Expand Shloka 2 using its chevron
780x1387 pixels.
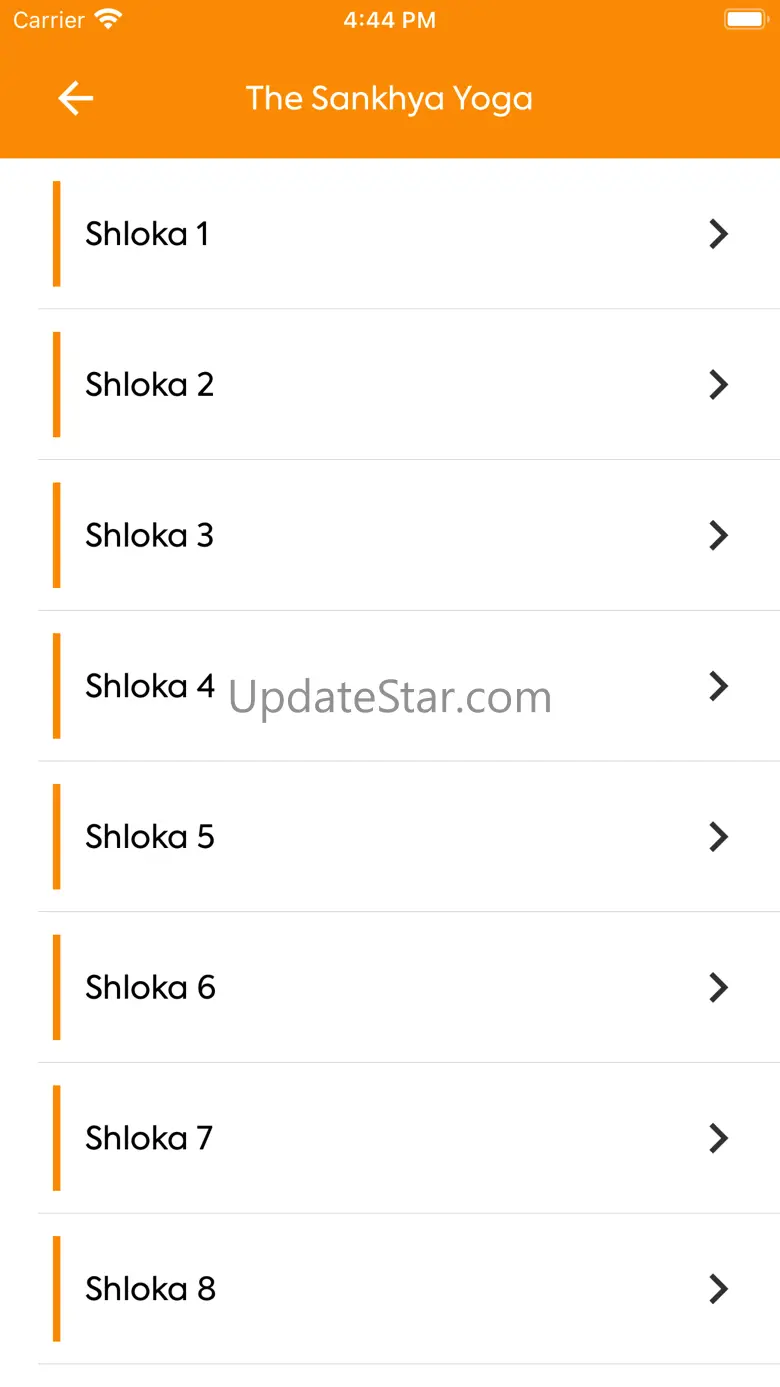[718, 385]
